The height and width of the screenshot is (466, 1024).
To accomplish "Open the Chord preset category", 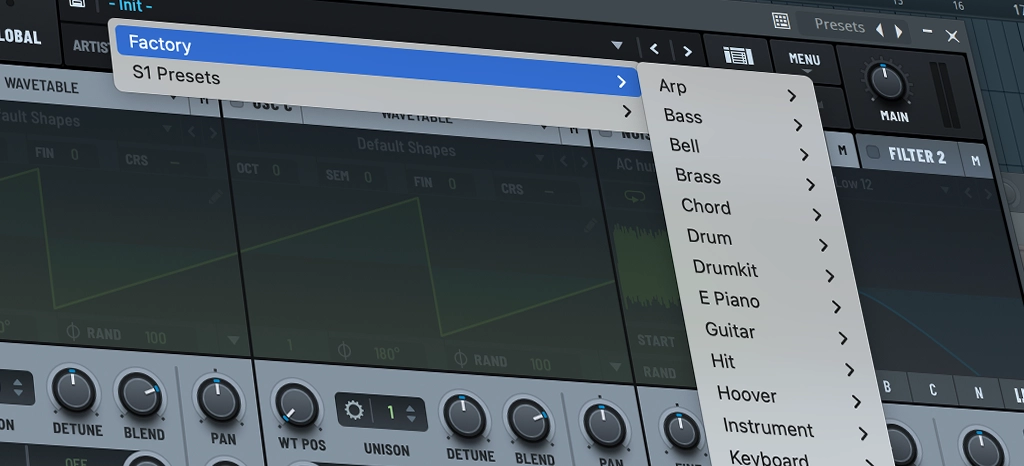I will tap(706, 207).
